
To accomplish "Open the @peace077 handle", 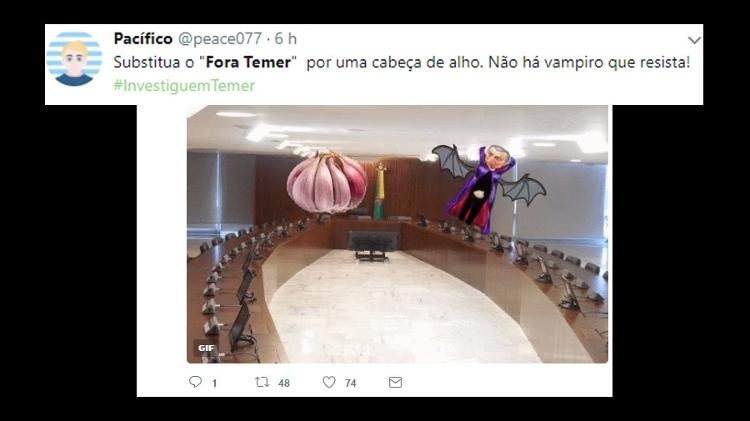I will click(220, 38).
